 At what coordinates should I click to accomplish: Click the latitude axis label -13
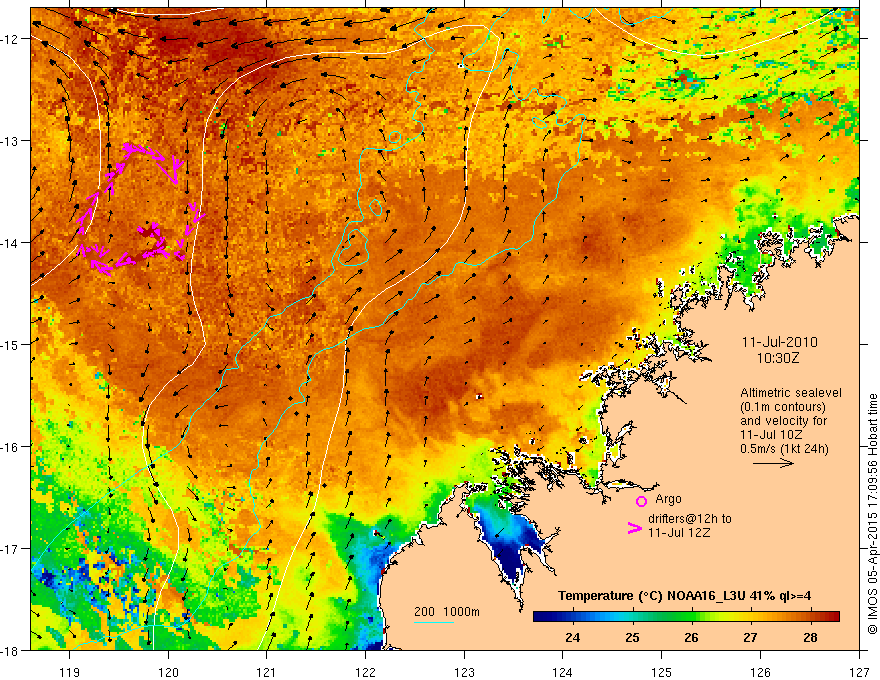click(11, 141)
